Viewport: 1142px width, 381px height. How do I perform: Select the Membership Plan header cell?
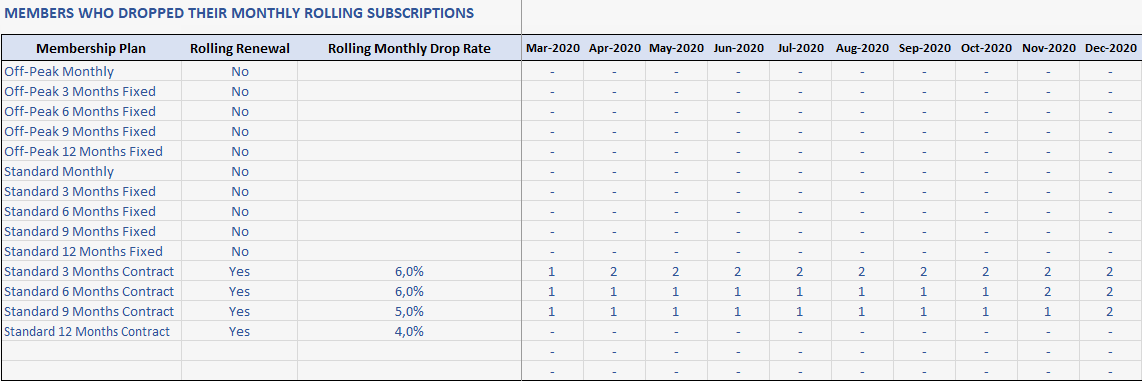91,49
